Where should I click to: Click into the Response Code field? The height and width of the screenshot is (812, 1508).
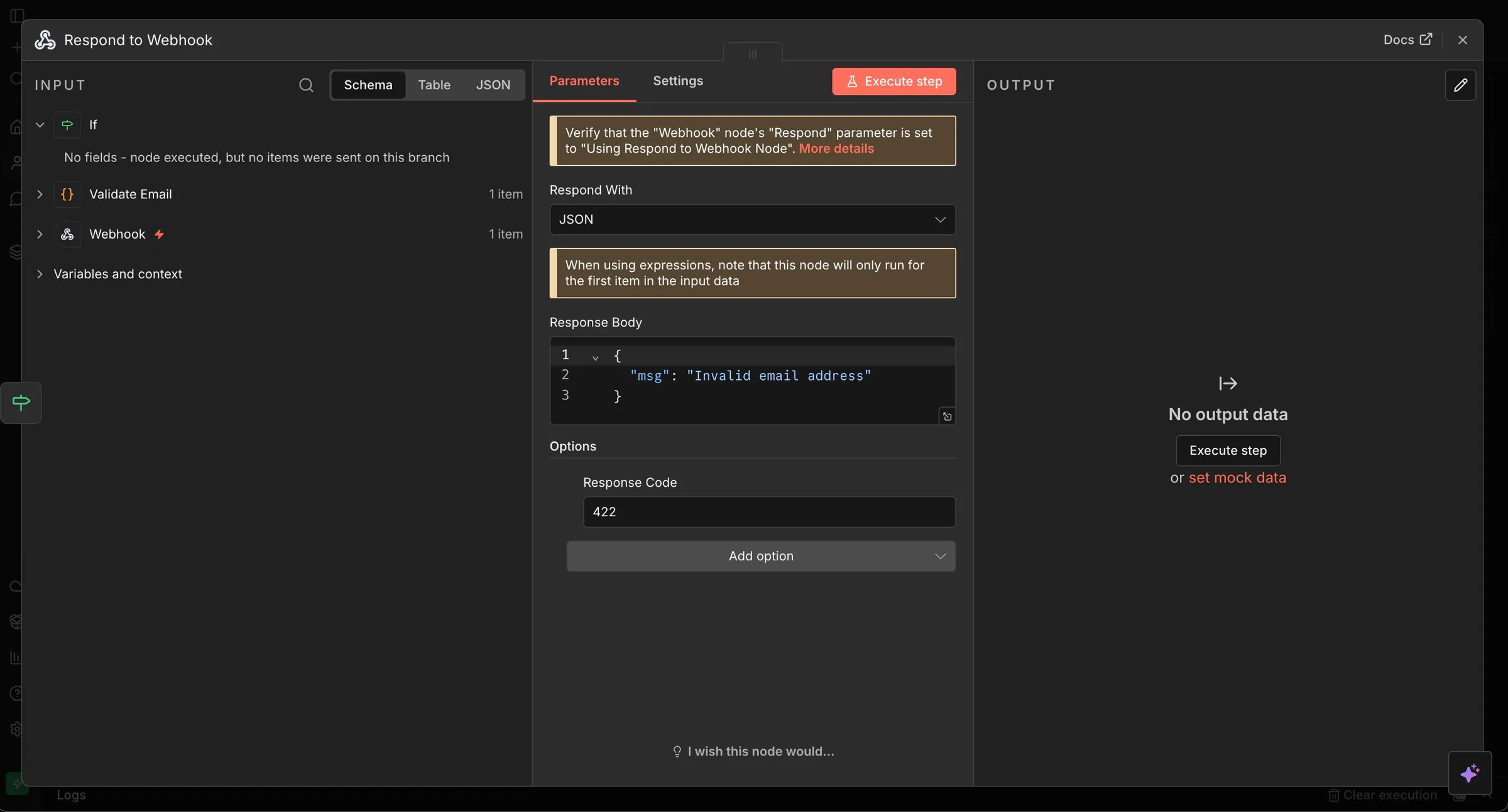(769, 512)
